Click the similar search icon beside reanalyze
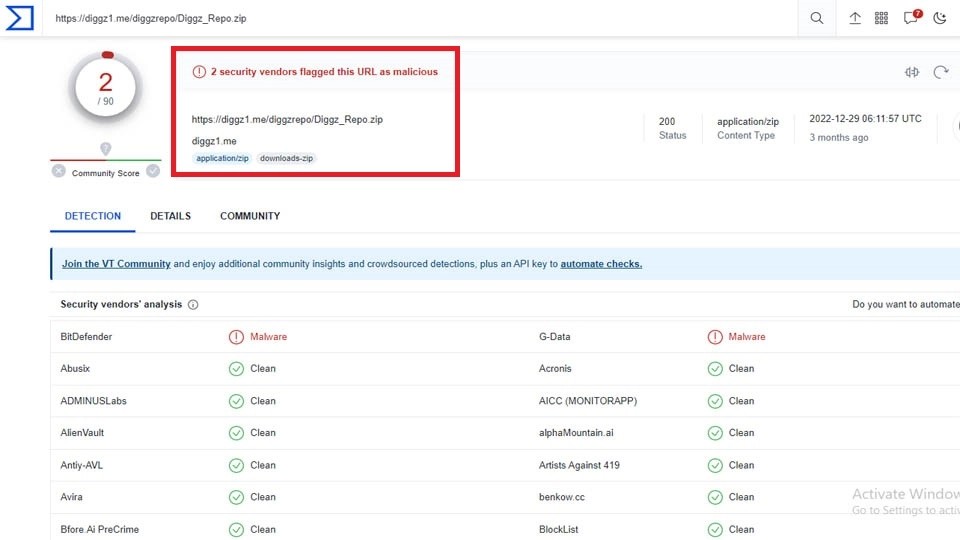 click(x=912, y=72)
